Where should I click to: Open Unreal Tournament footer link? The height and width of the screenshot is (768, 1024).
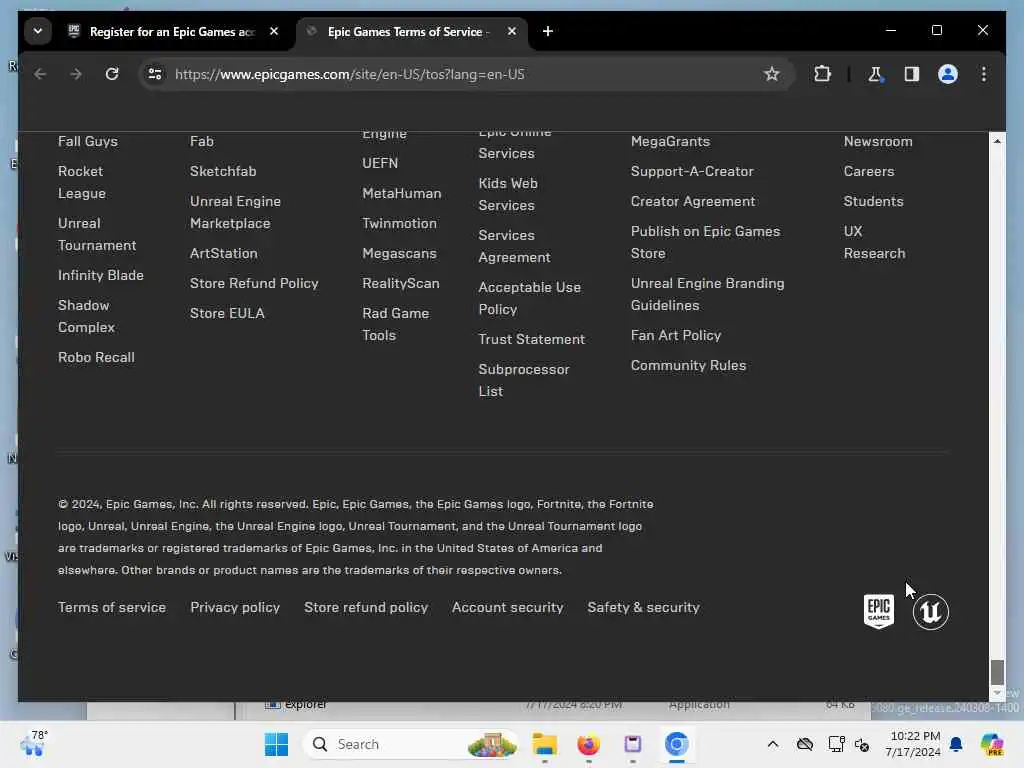pos(97,234)
